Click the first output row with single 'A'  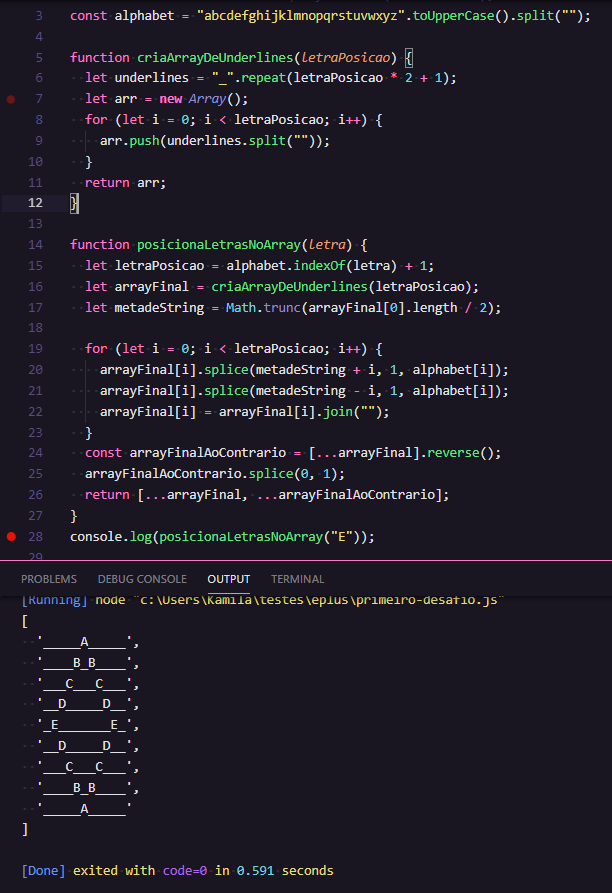[x=88, y=642]
